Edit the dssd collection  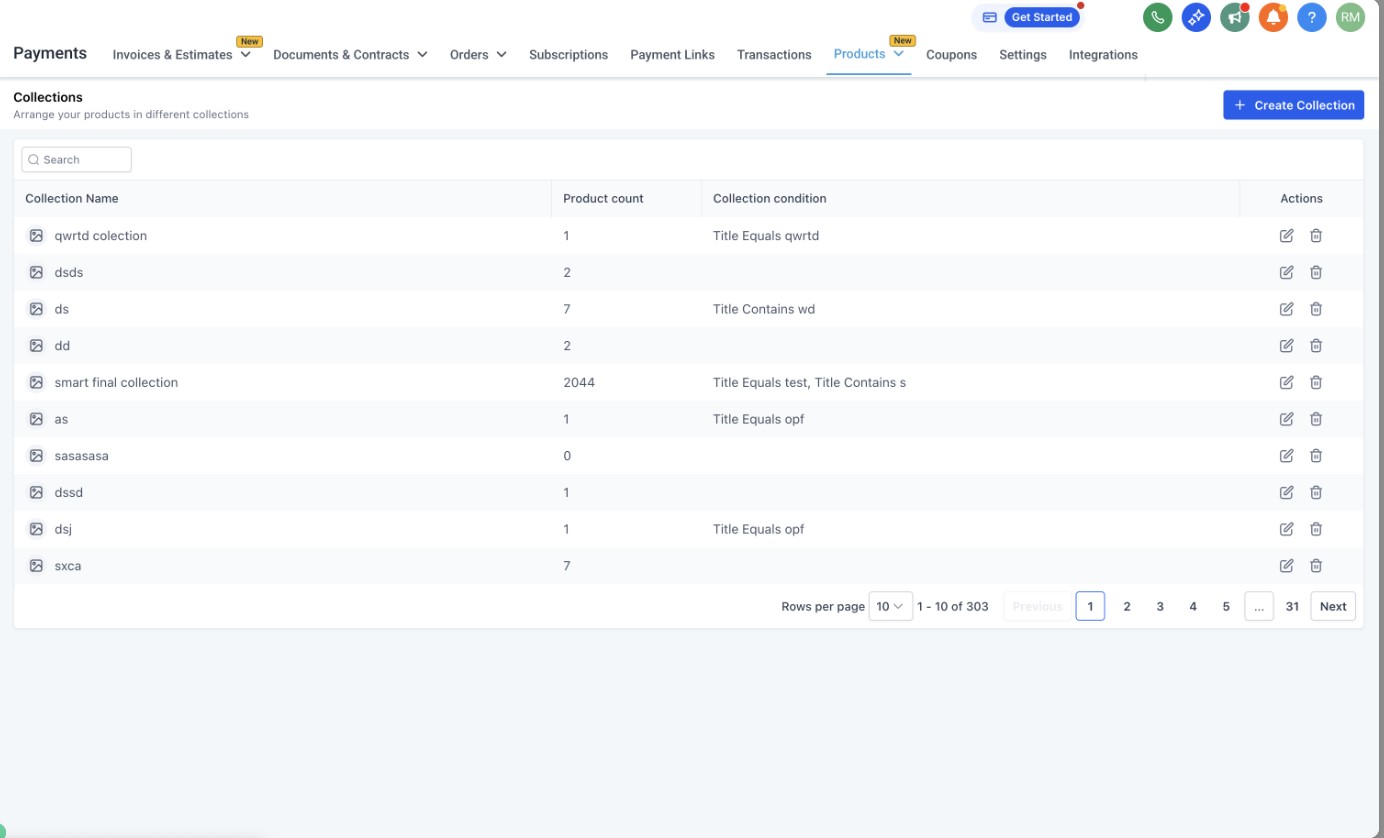(1287, 492)
